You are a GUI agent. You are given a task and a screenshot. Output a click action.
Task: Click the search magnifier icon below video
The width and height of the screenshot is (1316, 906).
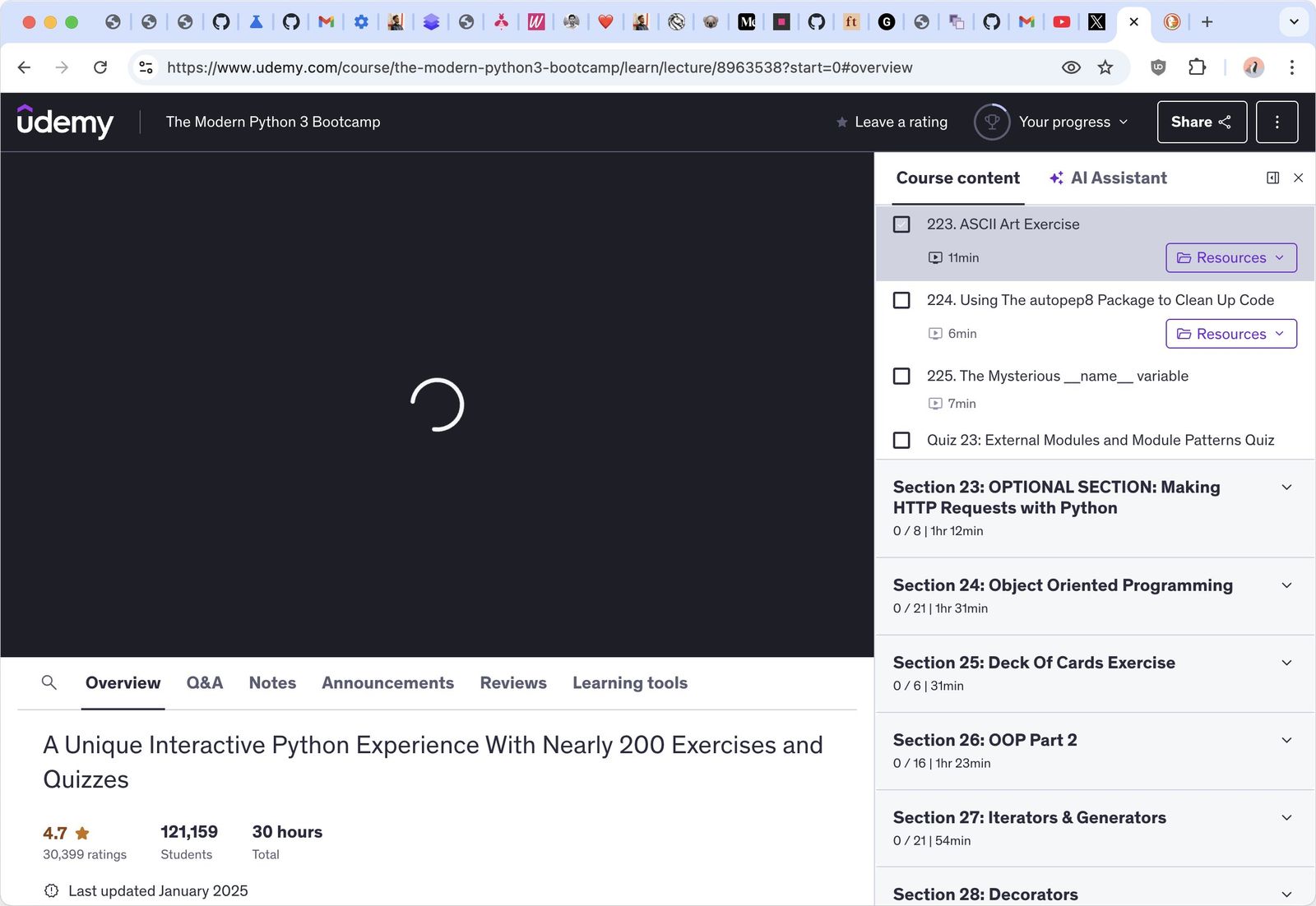pos(49,682)
